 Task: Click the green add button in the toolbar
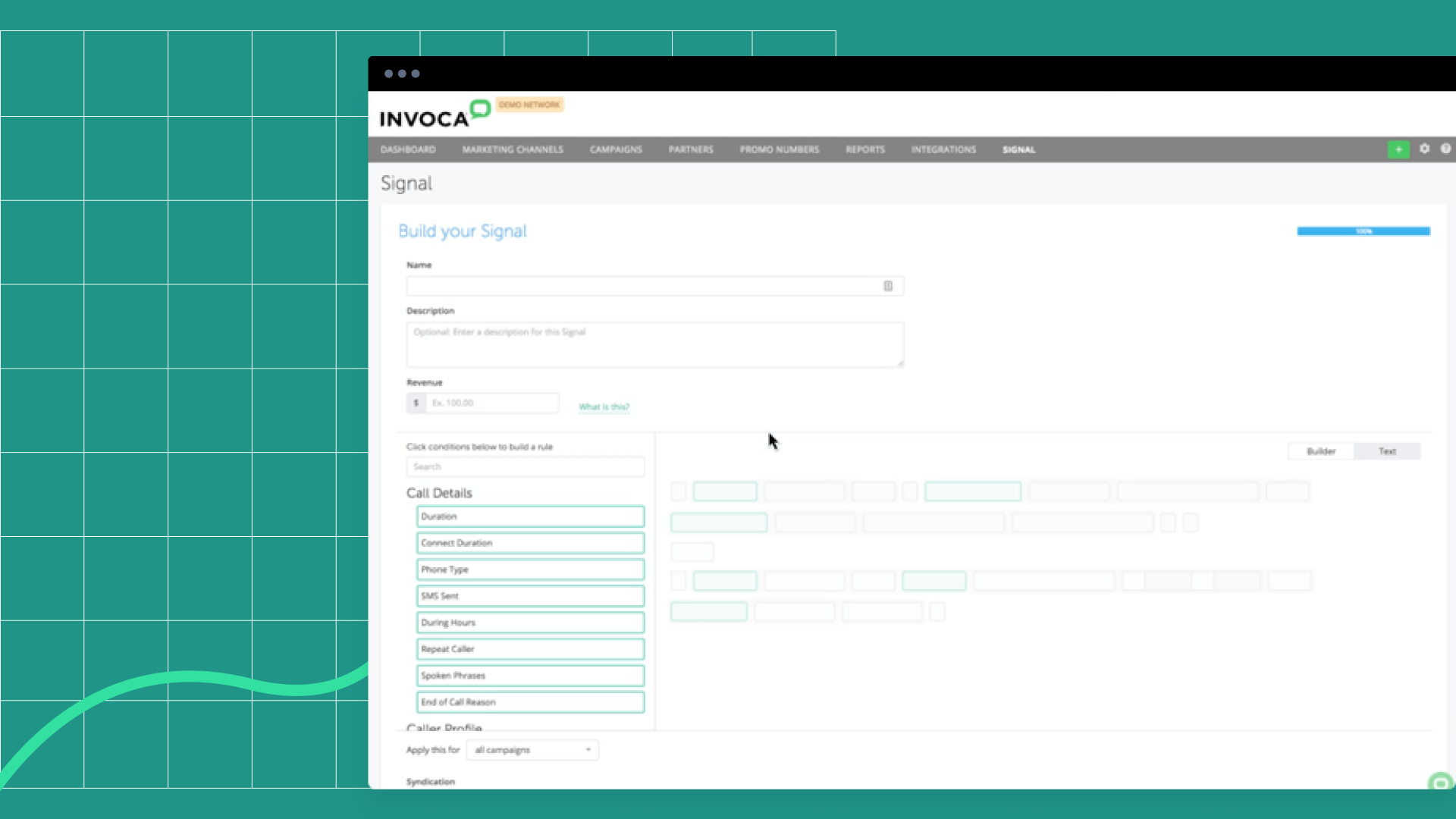[1398, 149]
